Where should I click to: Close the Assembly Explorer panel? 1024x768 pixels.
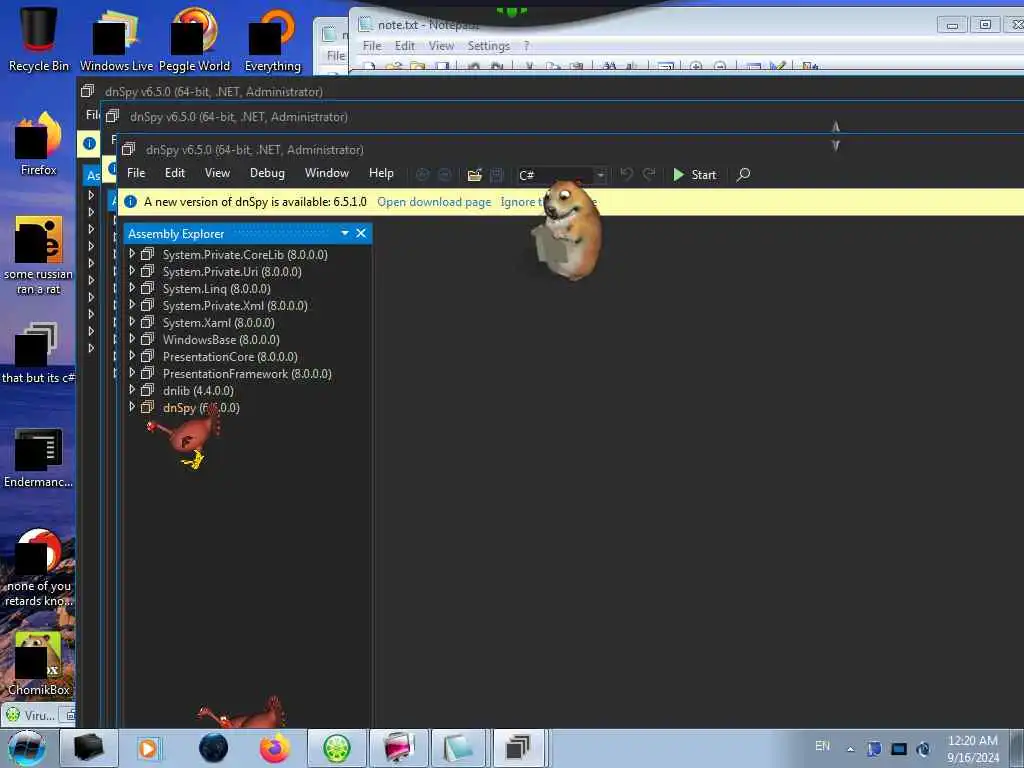361,233
